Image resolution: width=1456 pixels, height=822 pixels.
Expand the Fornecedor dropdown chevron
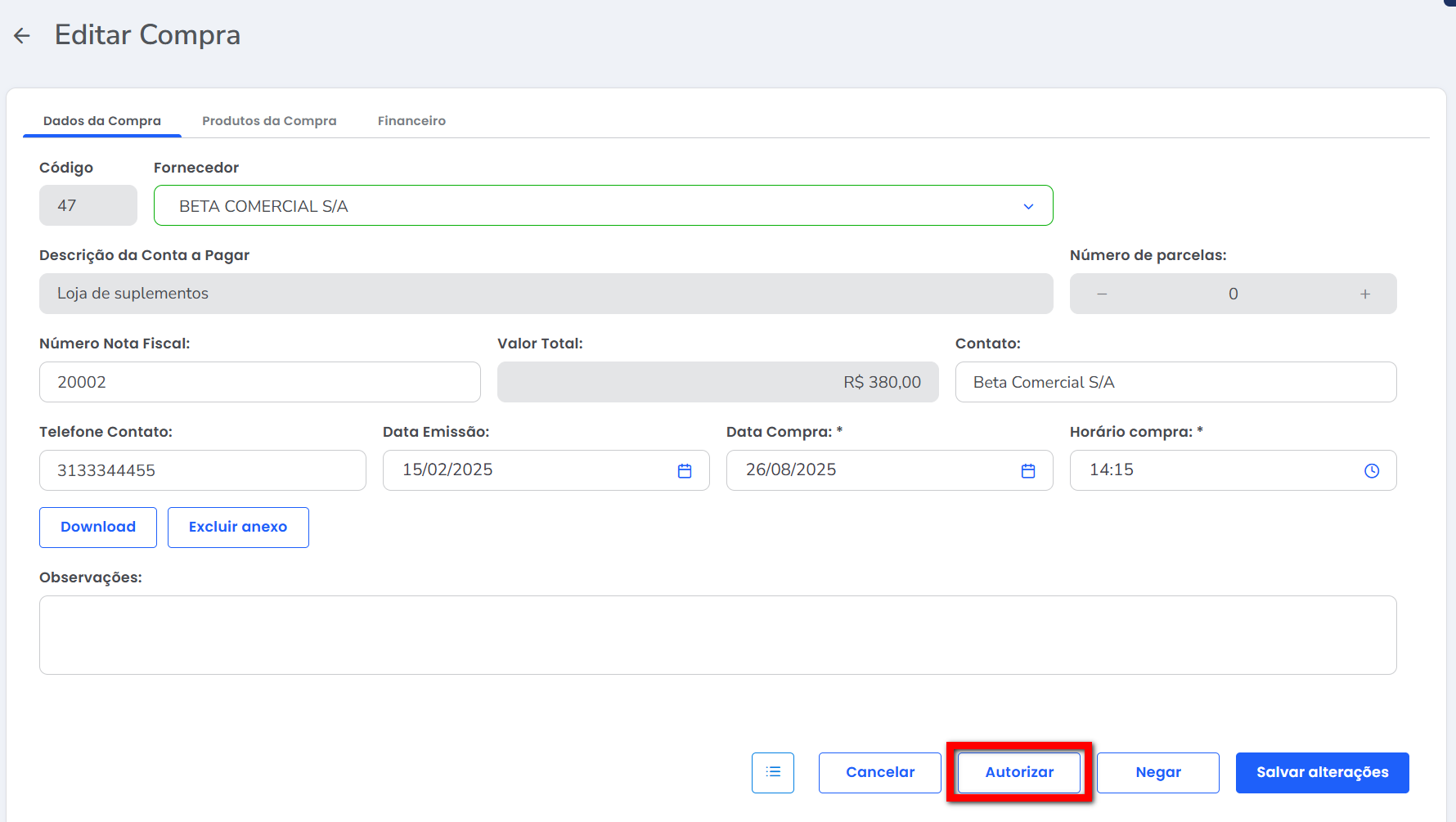1028,206
